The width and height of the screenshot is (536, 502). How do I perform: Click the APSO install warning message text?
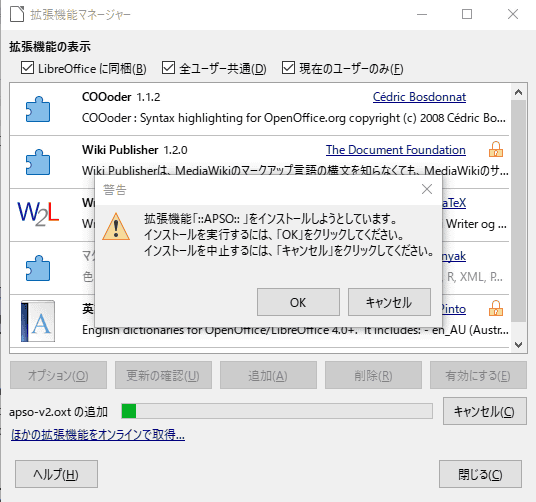[289, 235]
